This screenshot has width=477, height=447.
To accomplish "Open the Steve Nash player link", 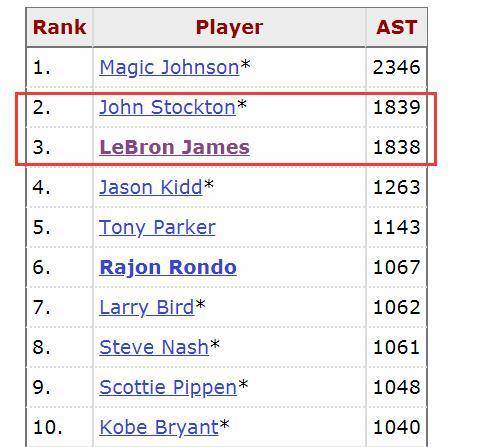I will [154, 347].
